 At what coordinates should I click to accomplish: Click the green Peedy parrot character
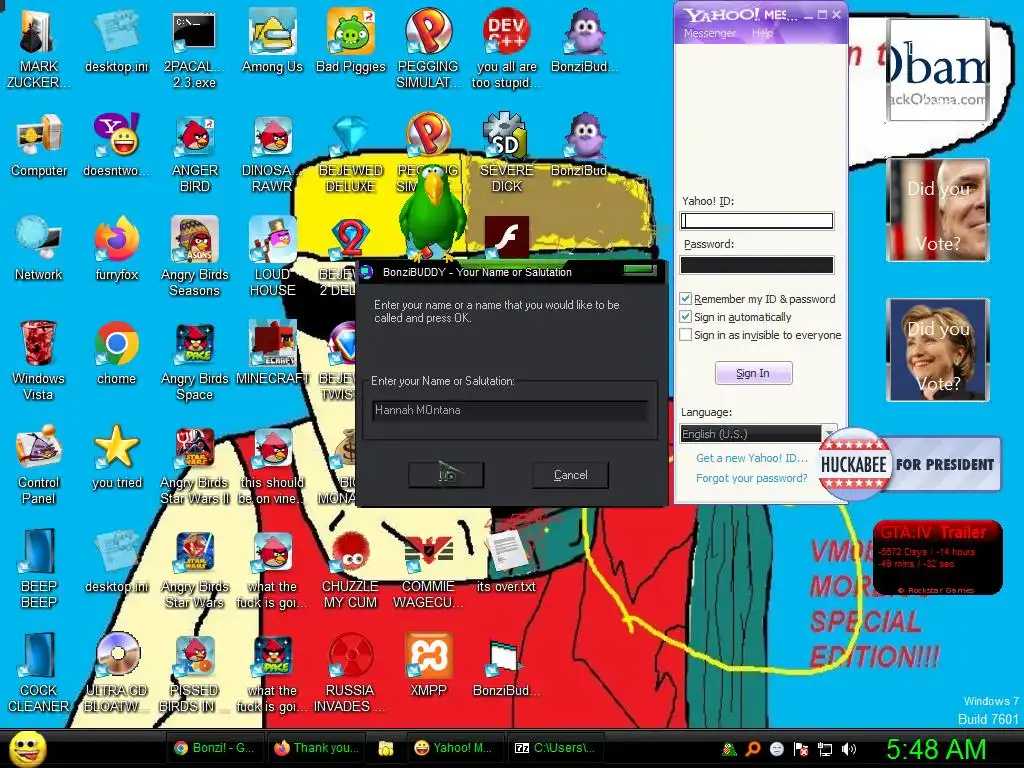(433, 212)
